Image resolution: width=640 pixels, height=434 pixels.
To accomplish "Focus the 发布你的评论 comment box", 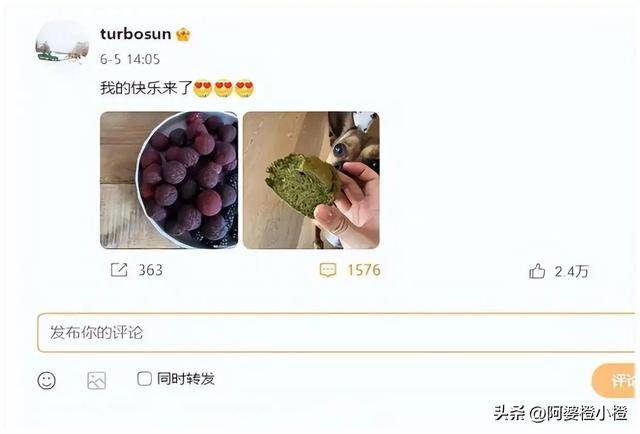I will (338, 333).
